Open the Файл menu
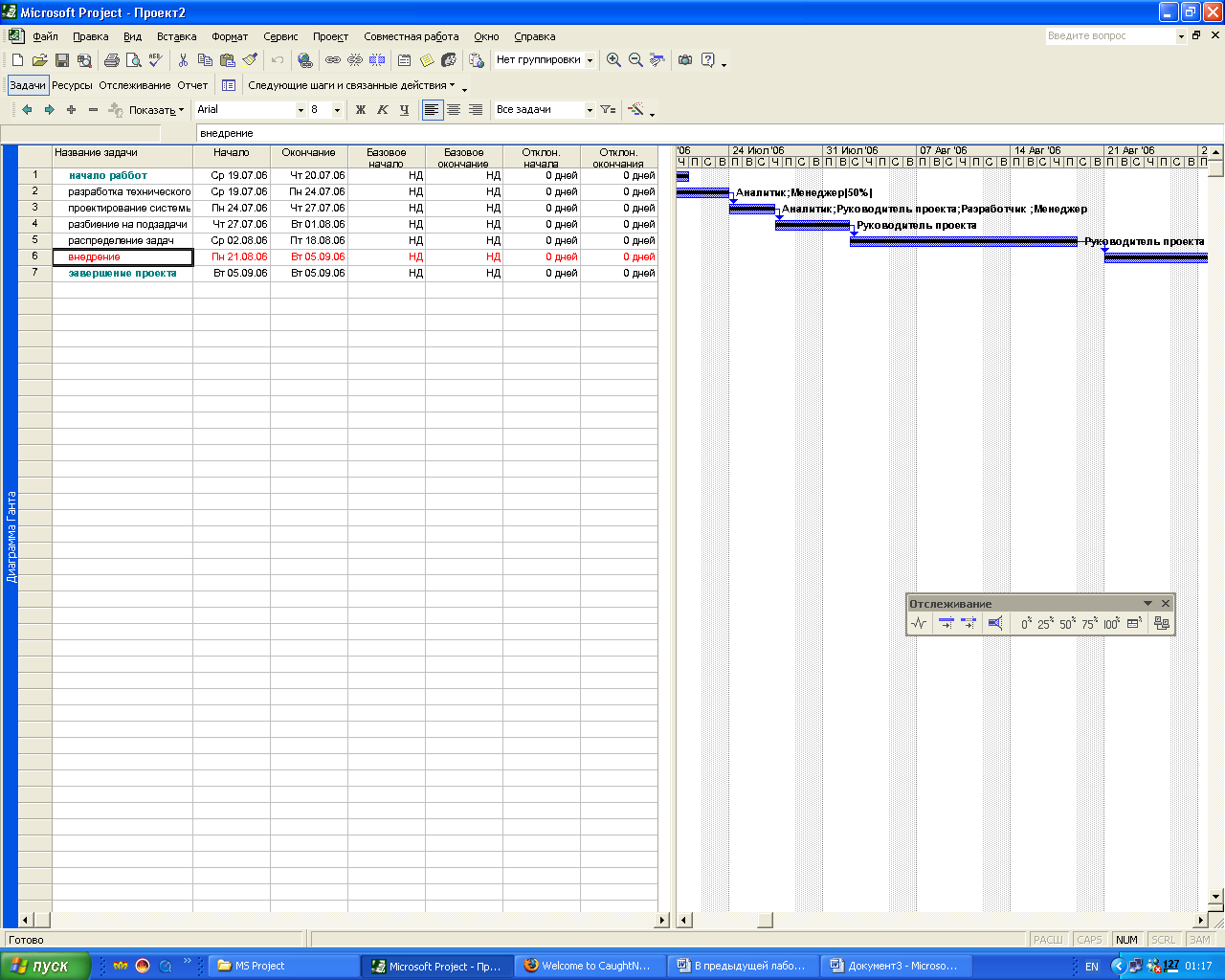Viewport: 1225px width, 980px height. point(45,36)
